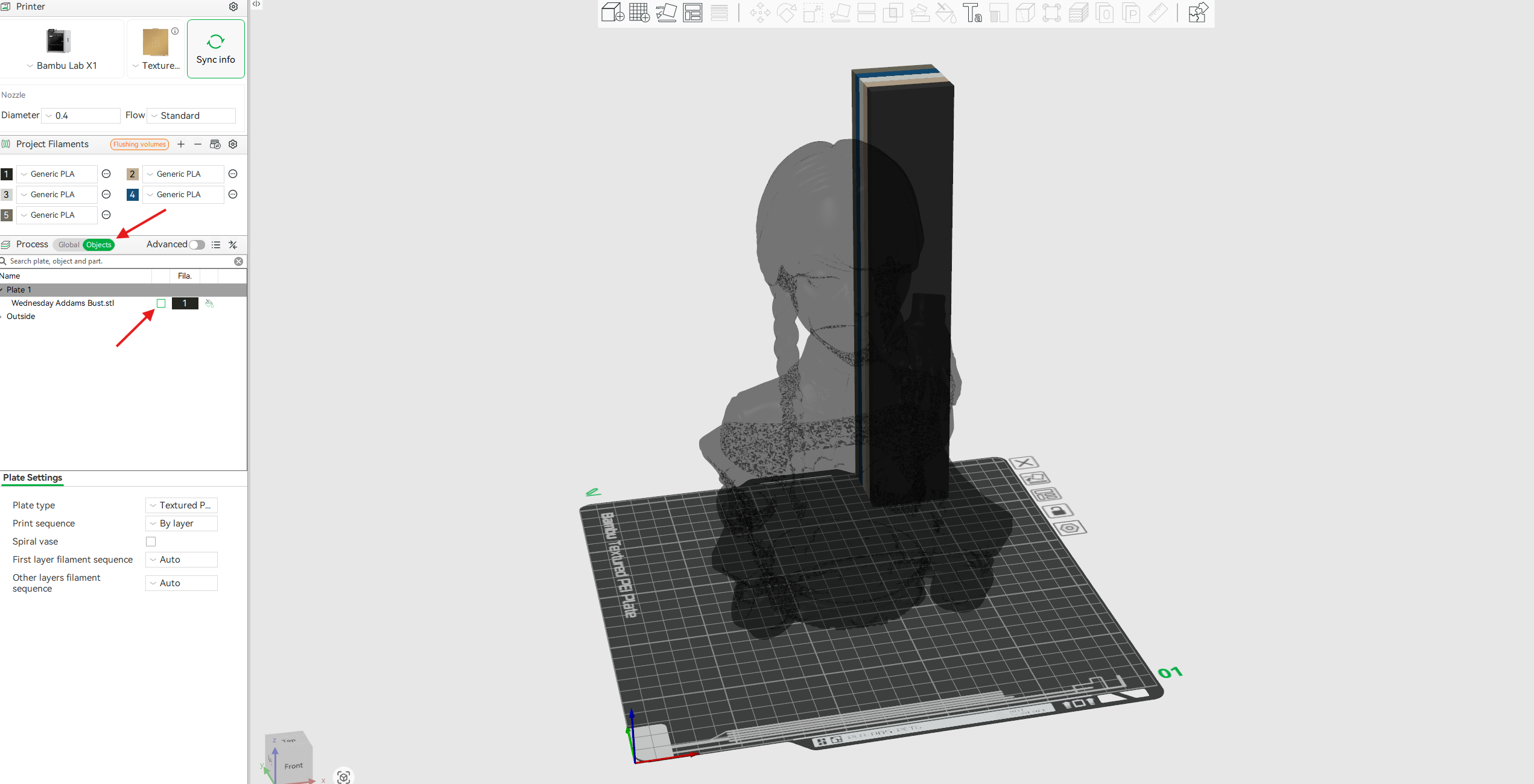Click filament 1 black color swatch

pos(7,174)
